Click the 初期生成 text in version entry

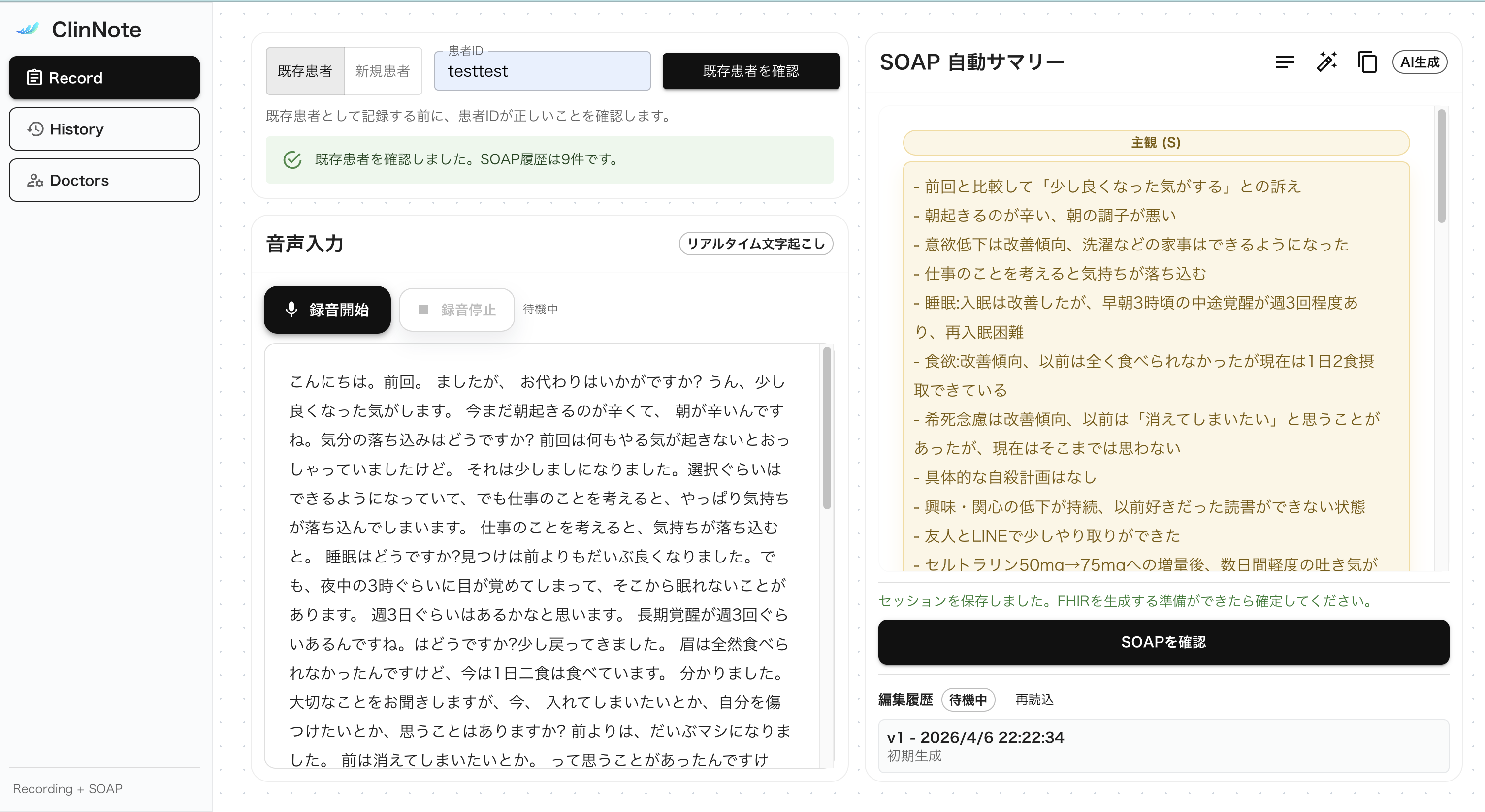click(914, 756)
